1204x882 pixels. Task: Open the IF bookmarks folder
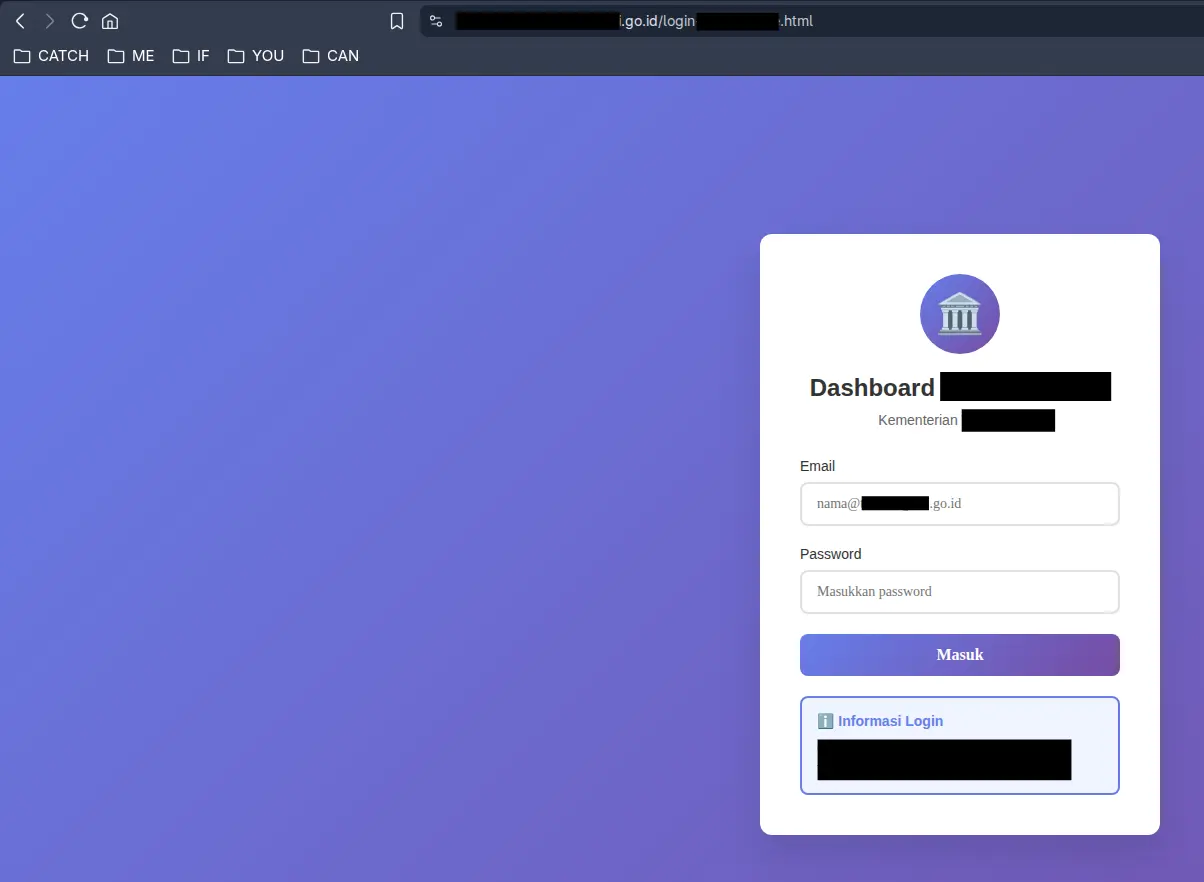(191, 56)
